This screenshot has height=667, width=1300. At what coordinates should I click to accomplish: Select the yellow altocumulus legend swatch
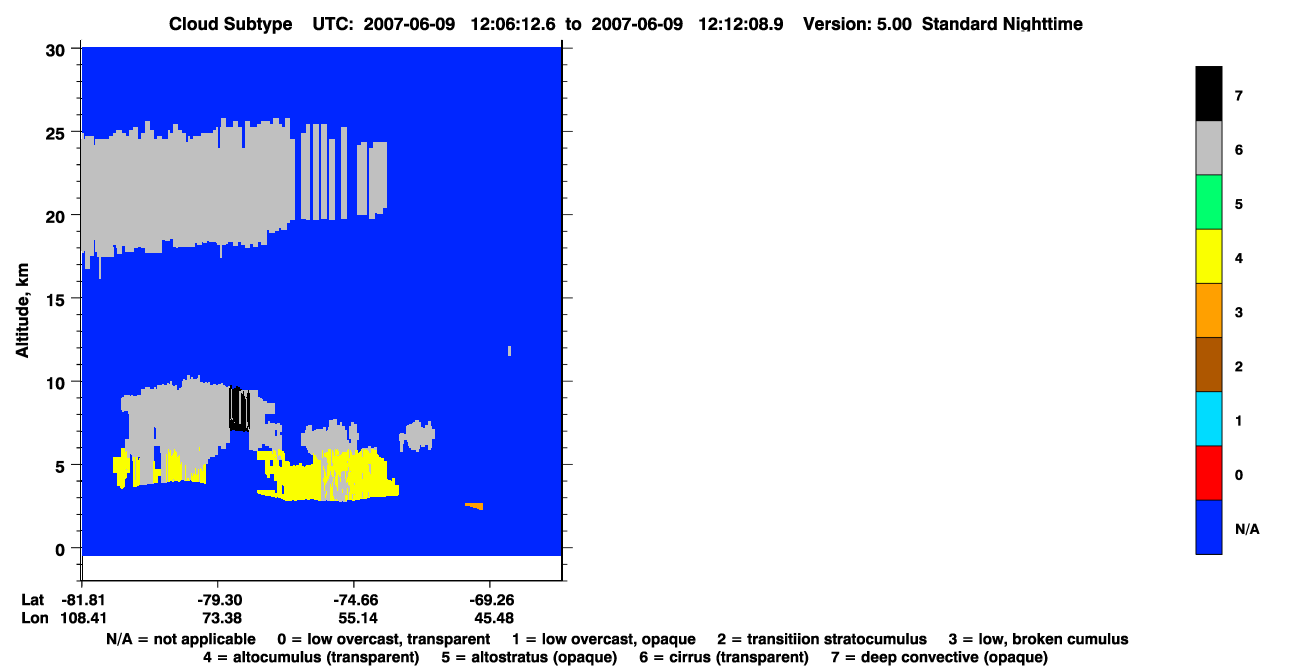[x=1208, y=256]
